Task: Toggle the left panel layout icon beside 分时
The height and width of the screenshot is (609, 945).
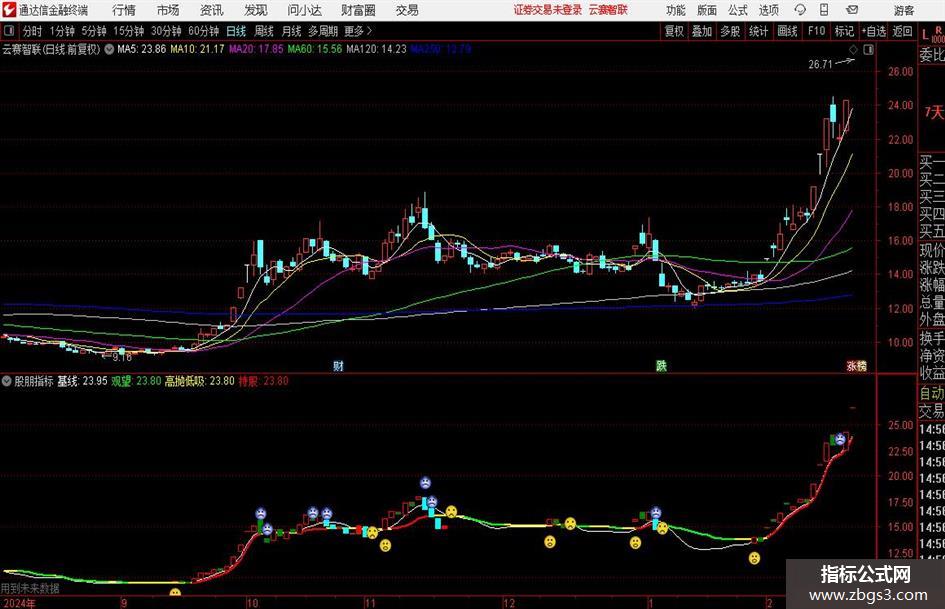Action: 9,31
